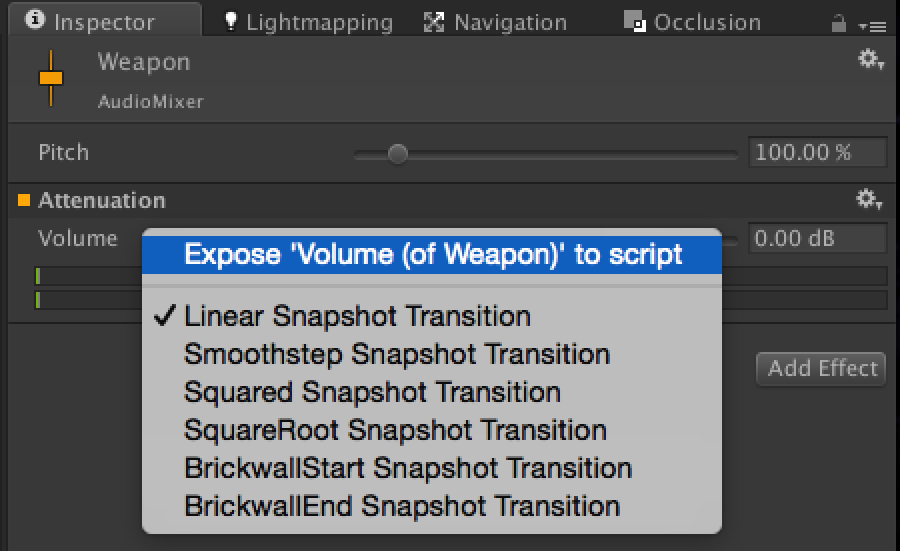This screenshot has width=900, height=551.
Task: Switch to the Occlusion tab
Action: point(704,21)
